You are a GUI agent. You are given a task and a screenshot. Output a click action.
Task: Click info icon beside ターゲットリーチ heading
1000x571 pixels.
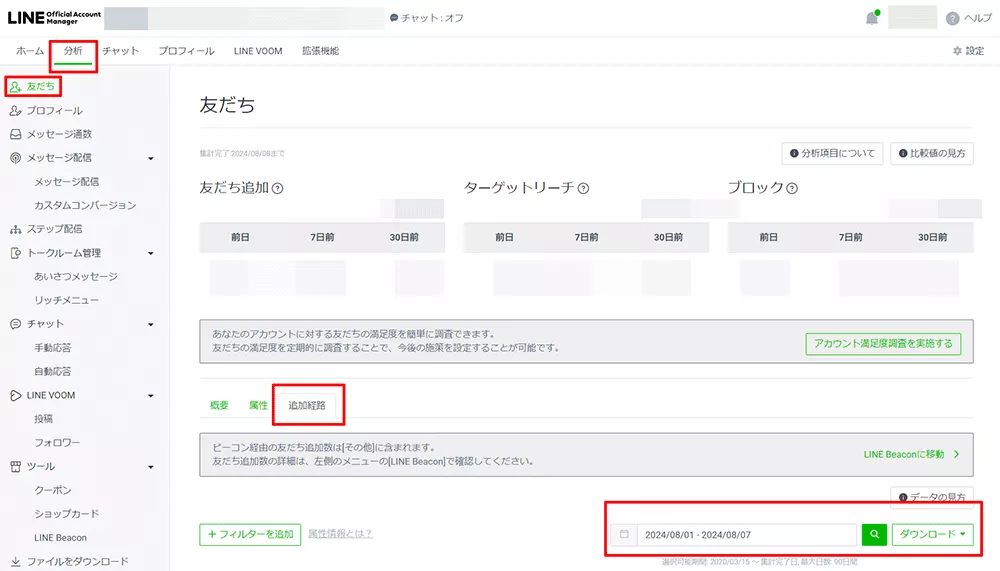tap(583, 188)
